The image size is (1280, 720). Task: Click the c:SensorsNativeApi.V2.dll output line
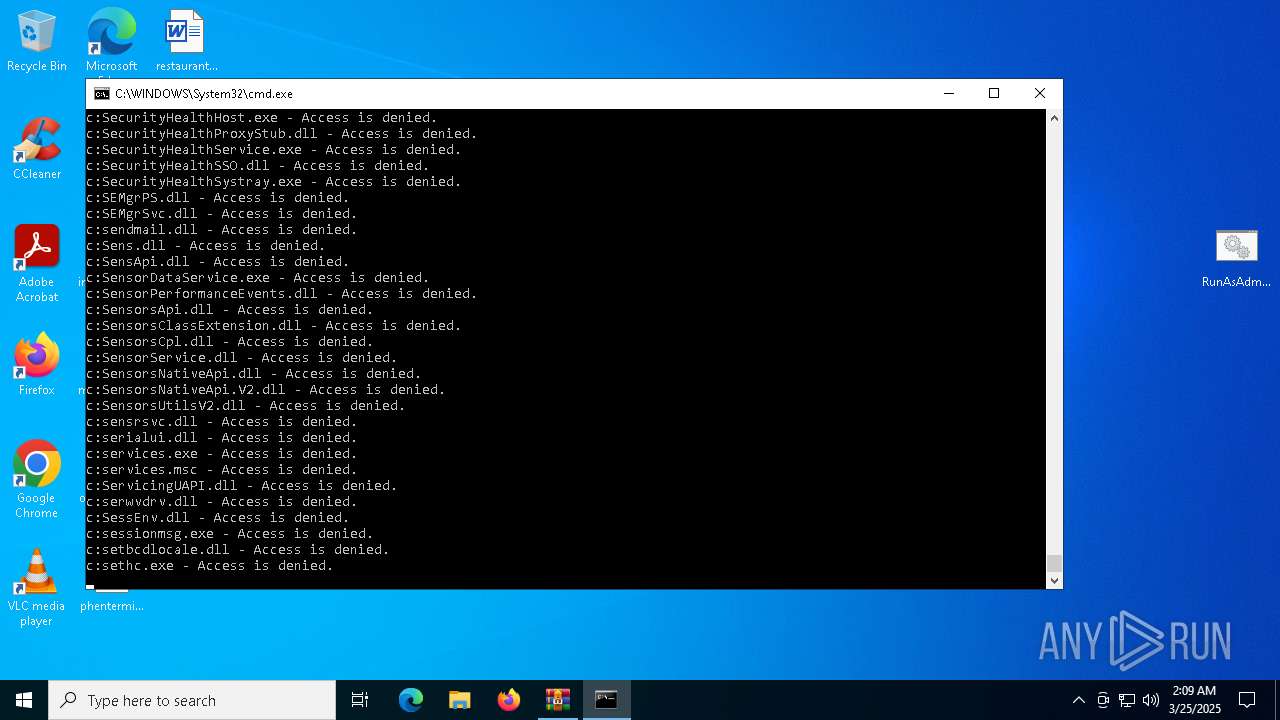[x=266, y=390]
